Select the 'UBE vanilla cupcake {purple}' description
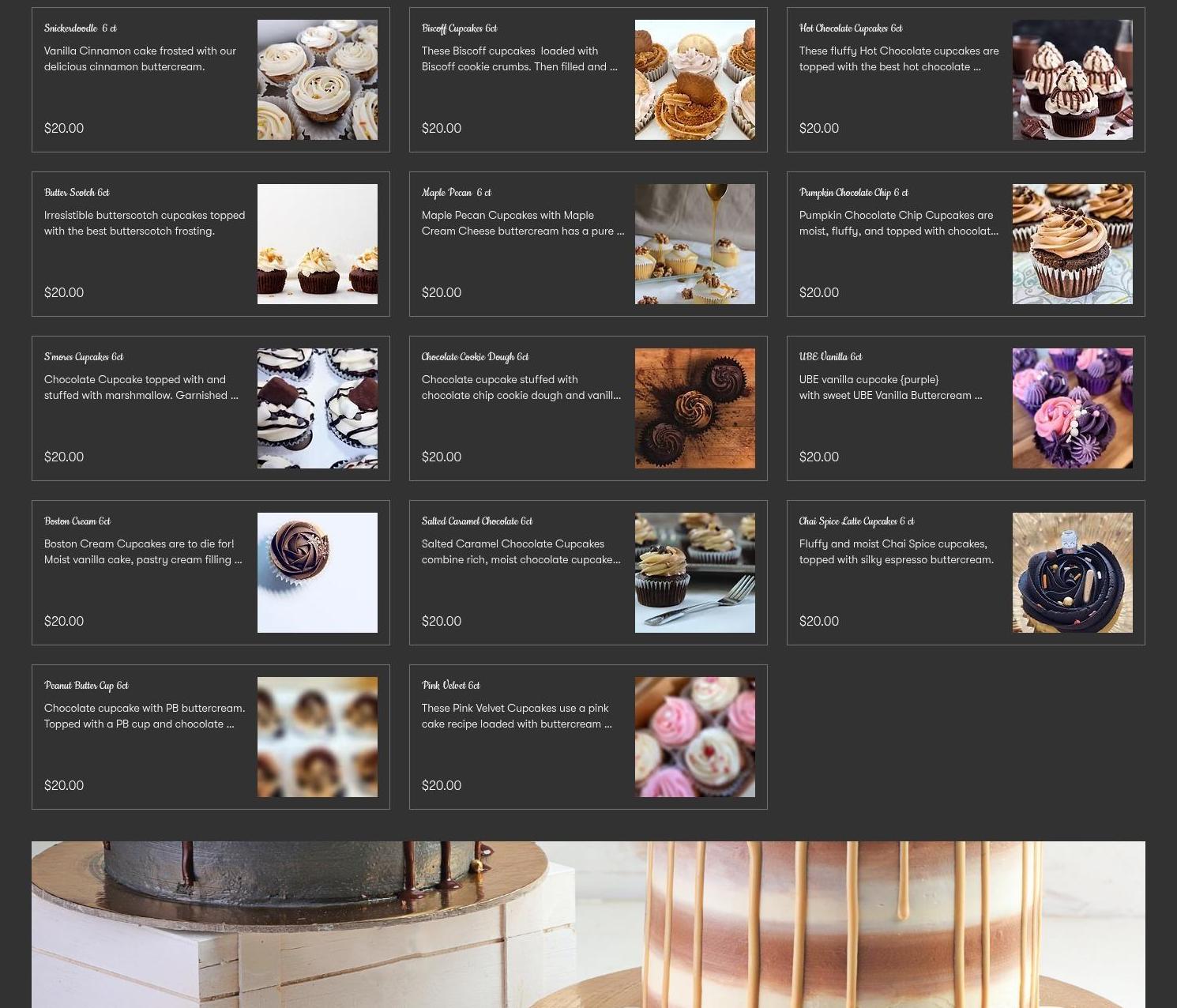The width and height of the screenshot is (1177, 1008). click(891, 387)
